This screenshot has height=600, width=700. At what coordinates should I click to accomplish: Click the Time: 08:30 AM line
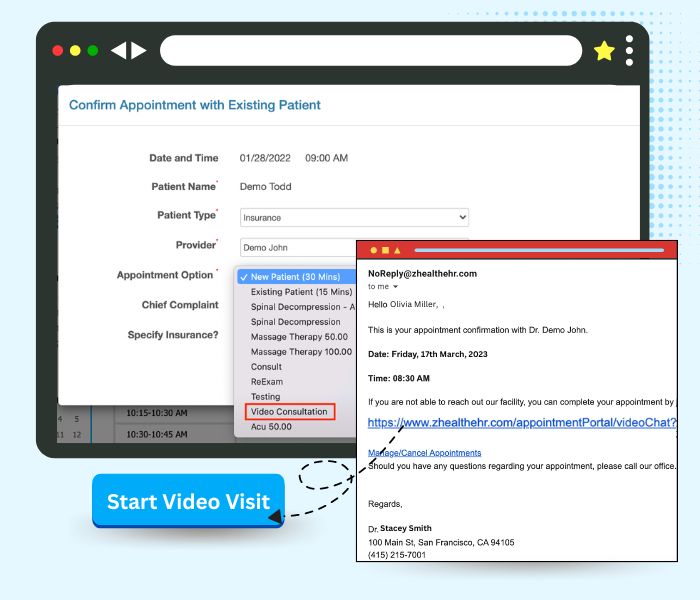pyautogui.click(x=399, y=379)
